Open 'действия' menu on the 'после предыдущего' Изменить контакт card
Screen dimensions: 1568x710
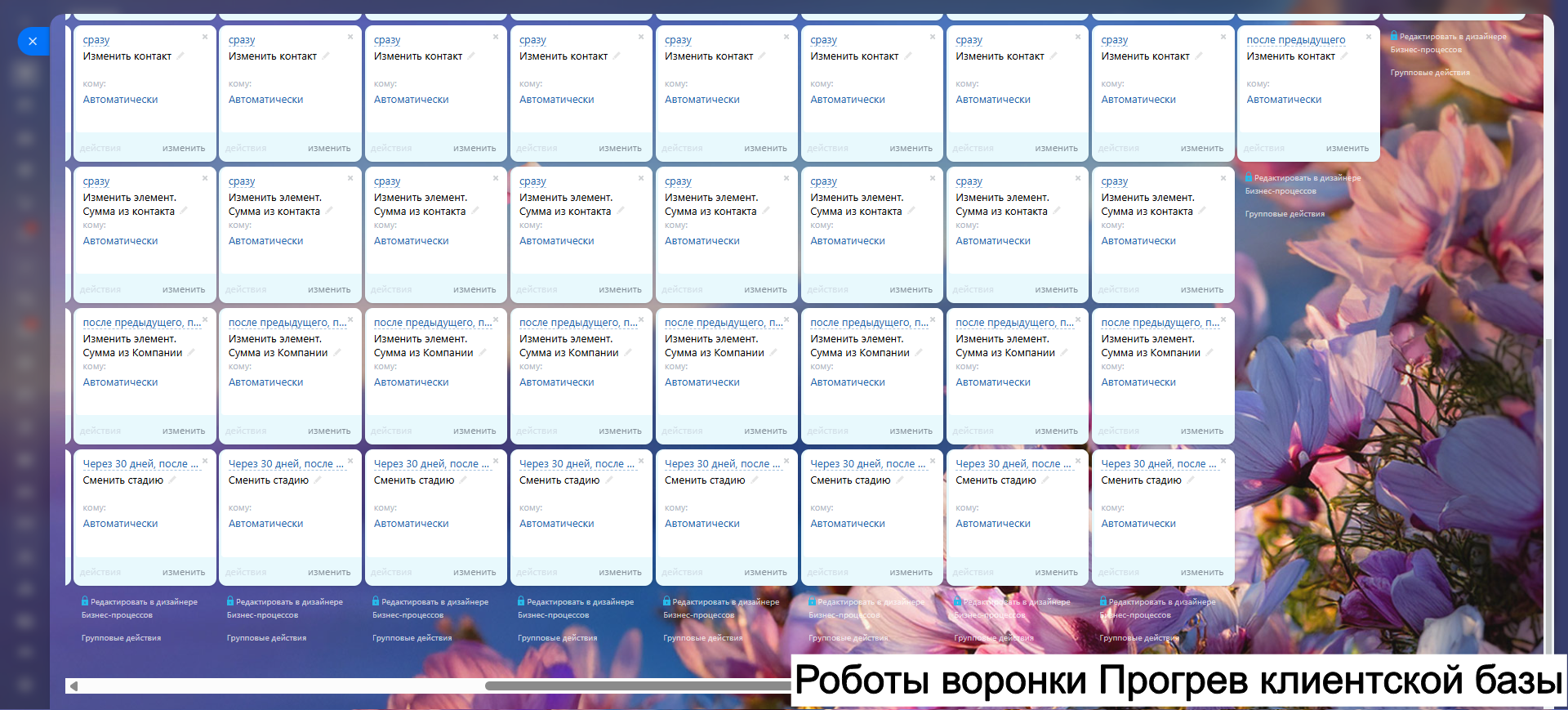click(x=1263, y=149)
